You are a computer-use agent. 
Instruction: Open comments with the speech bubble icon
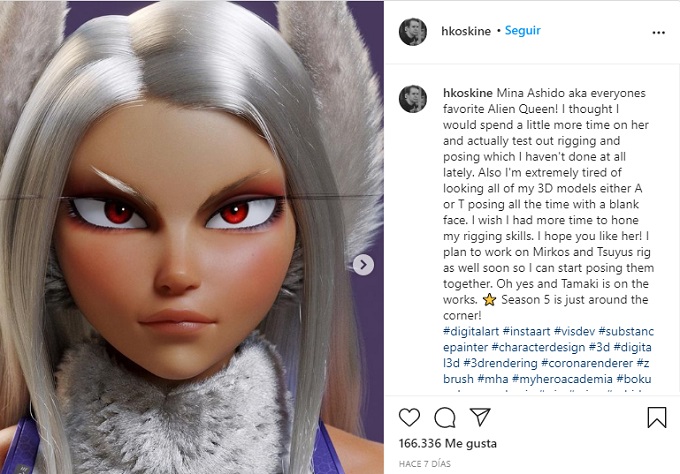pyautogui.click(x=445, y=418)
